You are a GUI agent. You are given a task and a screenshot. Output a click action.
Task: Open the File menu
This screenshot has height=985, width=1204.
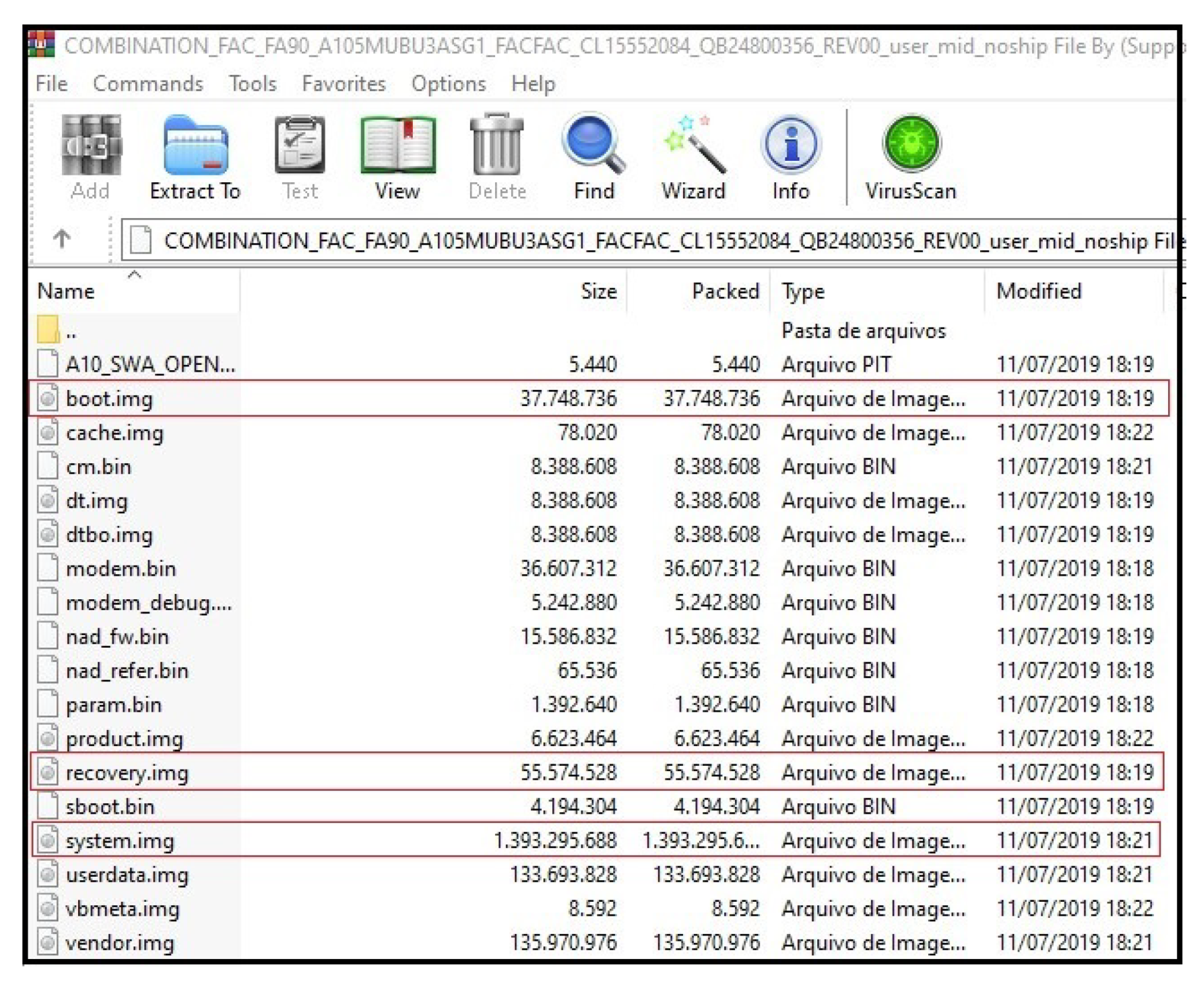click(x=51, y=84)
